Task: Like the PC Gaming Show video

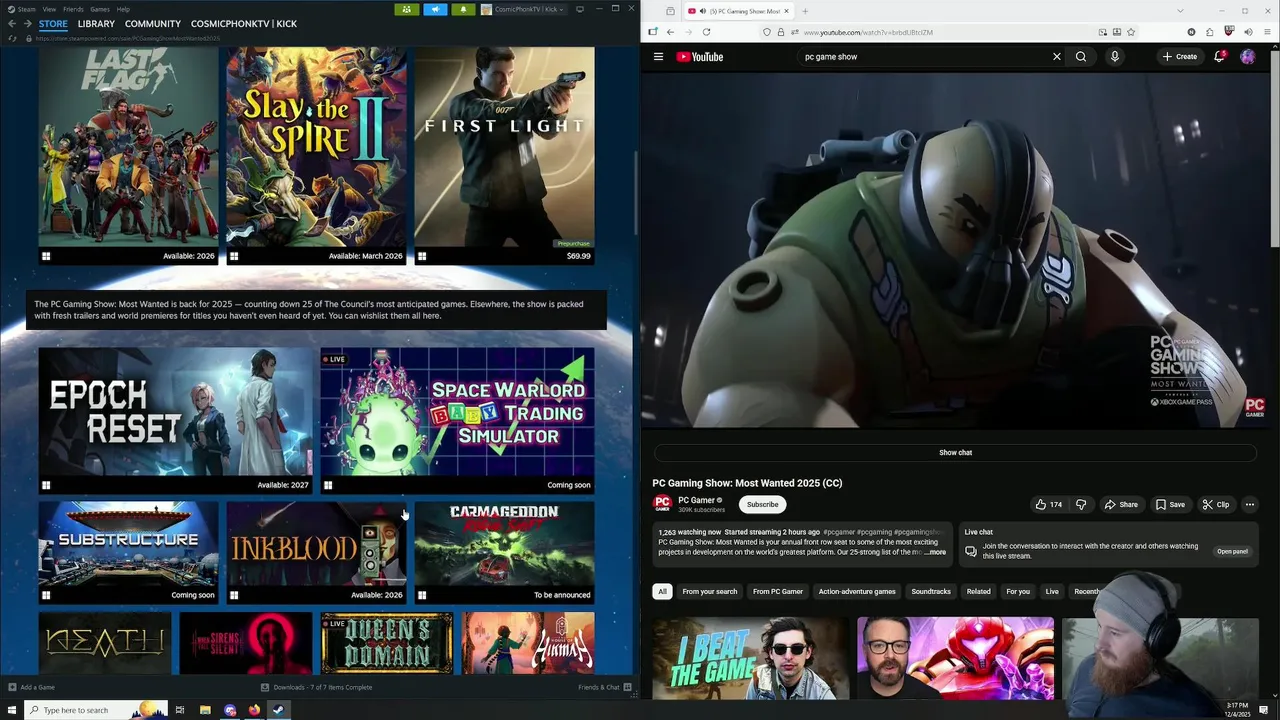Action: [x=1049, y=505]
